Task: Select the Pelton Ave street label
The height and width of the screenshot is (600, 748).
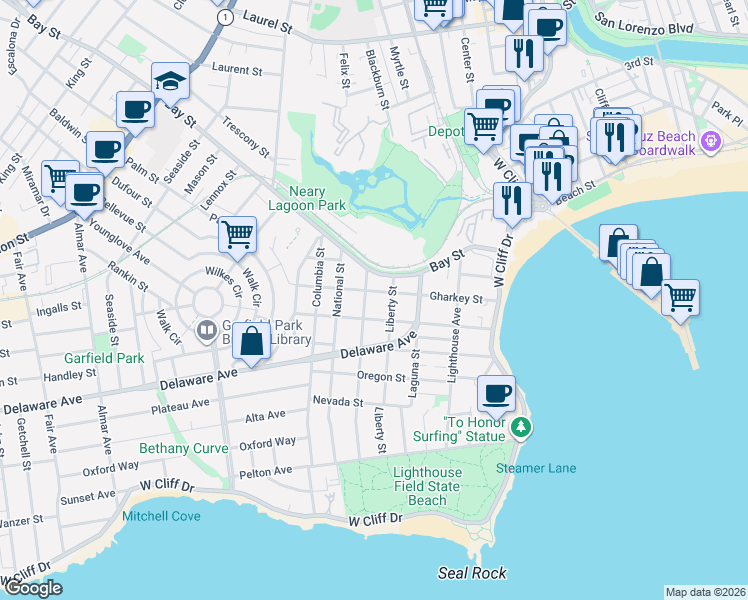Action: [x=266, y=473]
